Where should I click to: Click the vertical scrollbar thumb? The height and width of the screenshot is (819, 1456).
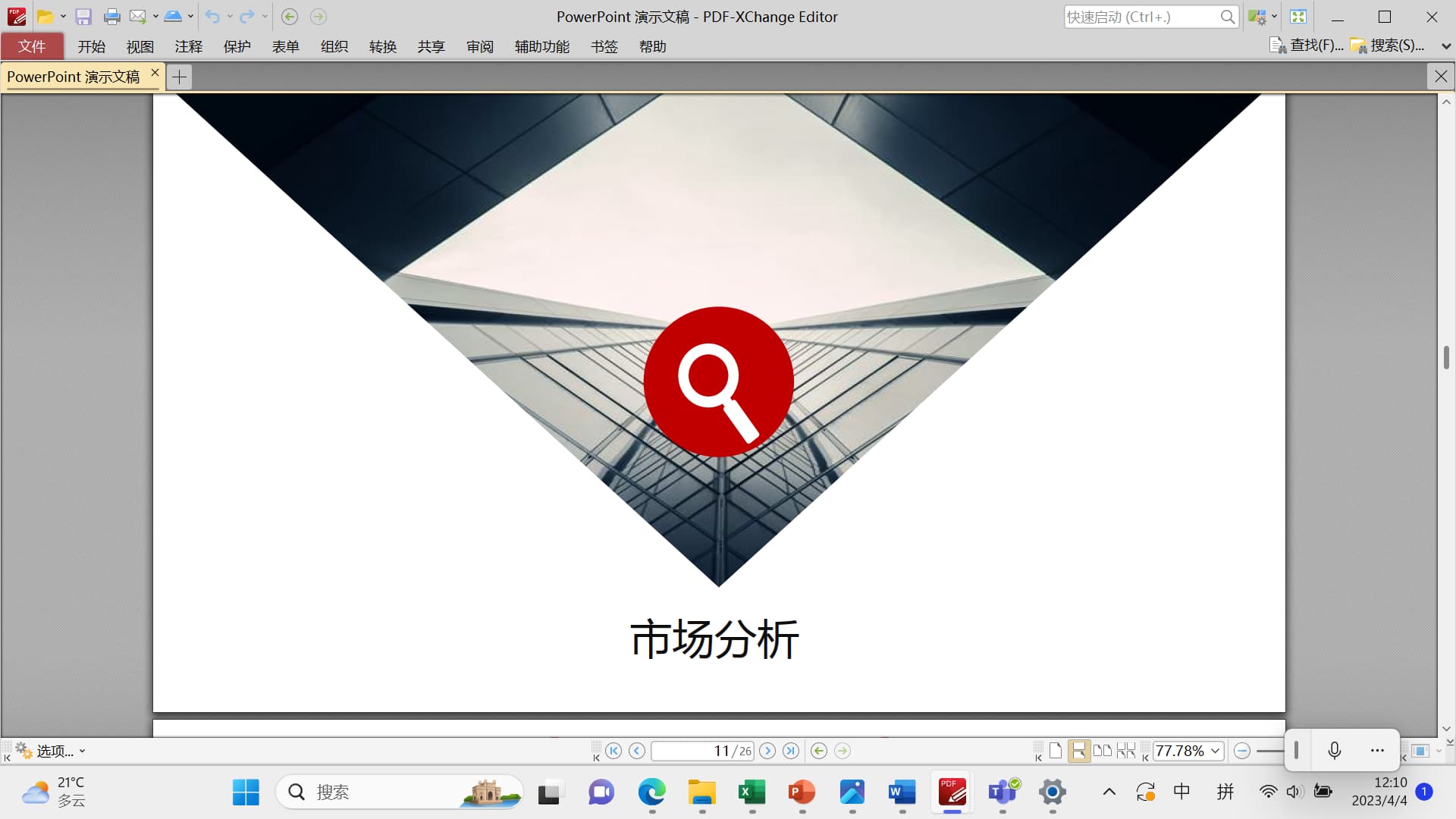point(1446,356)
